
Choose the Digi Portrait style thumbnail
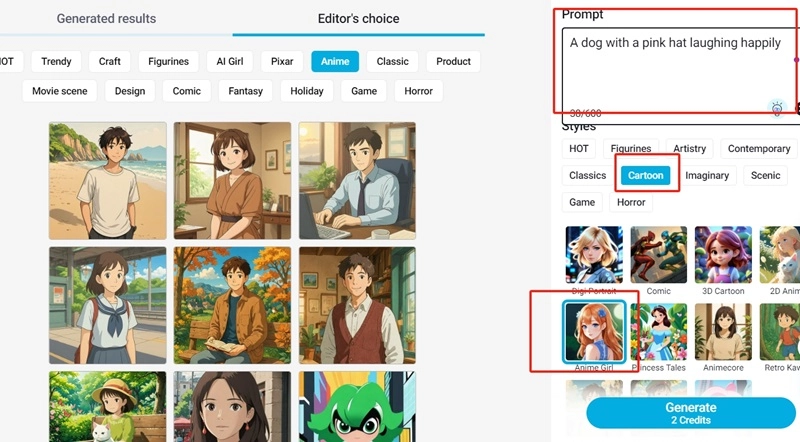pos(594,255)
